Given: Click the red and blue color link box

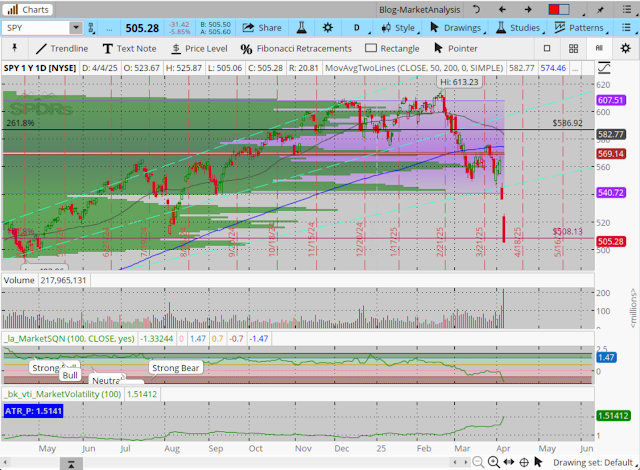Looking at the screenshot, I should (x=558, y=9).
